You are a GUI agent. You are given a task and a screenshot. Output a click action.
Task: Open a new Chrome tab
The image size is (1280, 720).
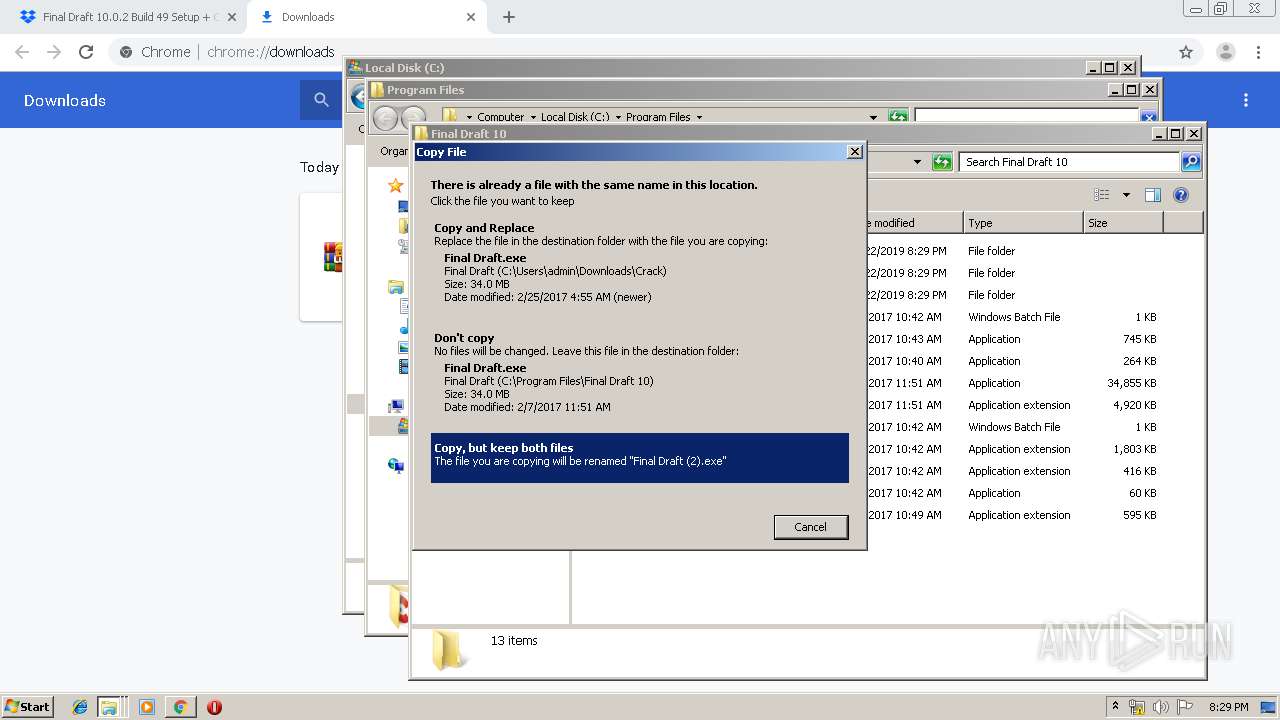tap(508, 17)
